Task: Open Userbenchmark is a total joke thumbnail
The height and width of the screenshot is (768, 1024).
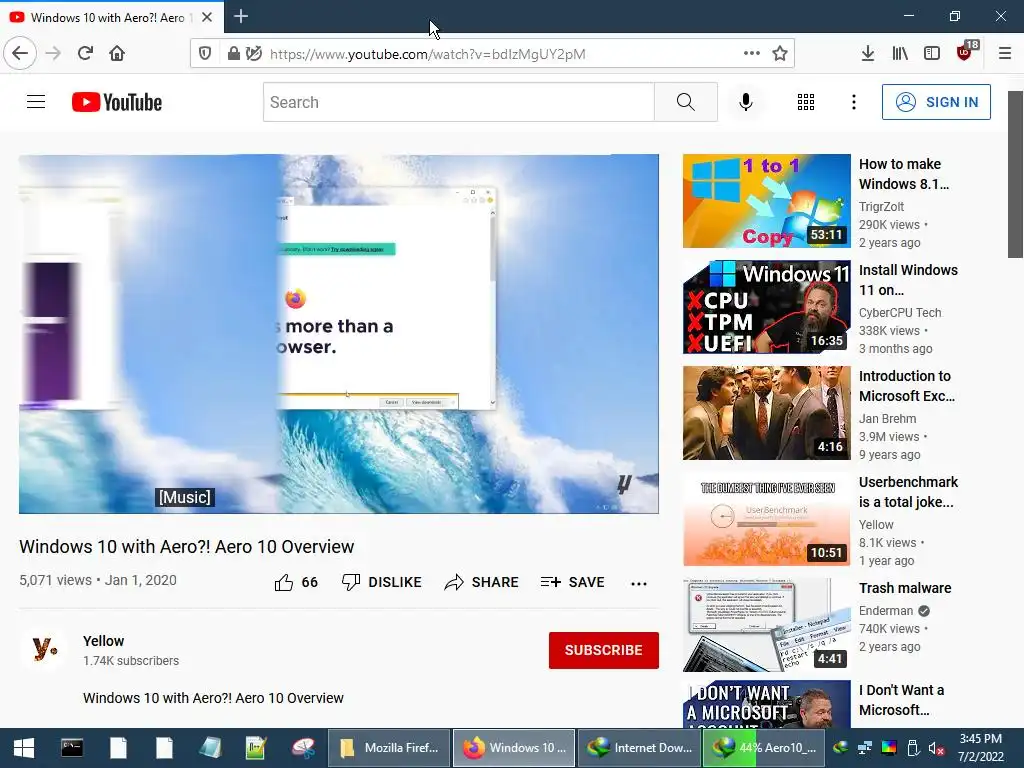Action: point(767,519)
